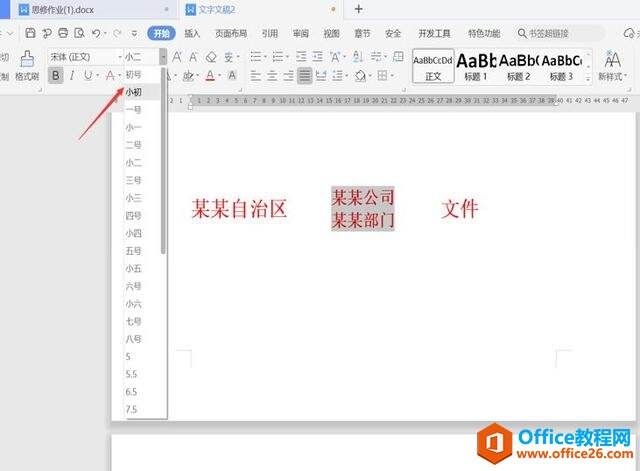The width and height of the screenshot is (640, 471).
Task: Insert a bulleted list
Action: [x=256, y=56]
